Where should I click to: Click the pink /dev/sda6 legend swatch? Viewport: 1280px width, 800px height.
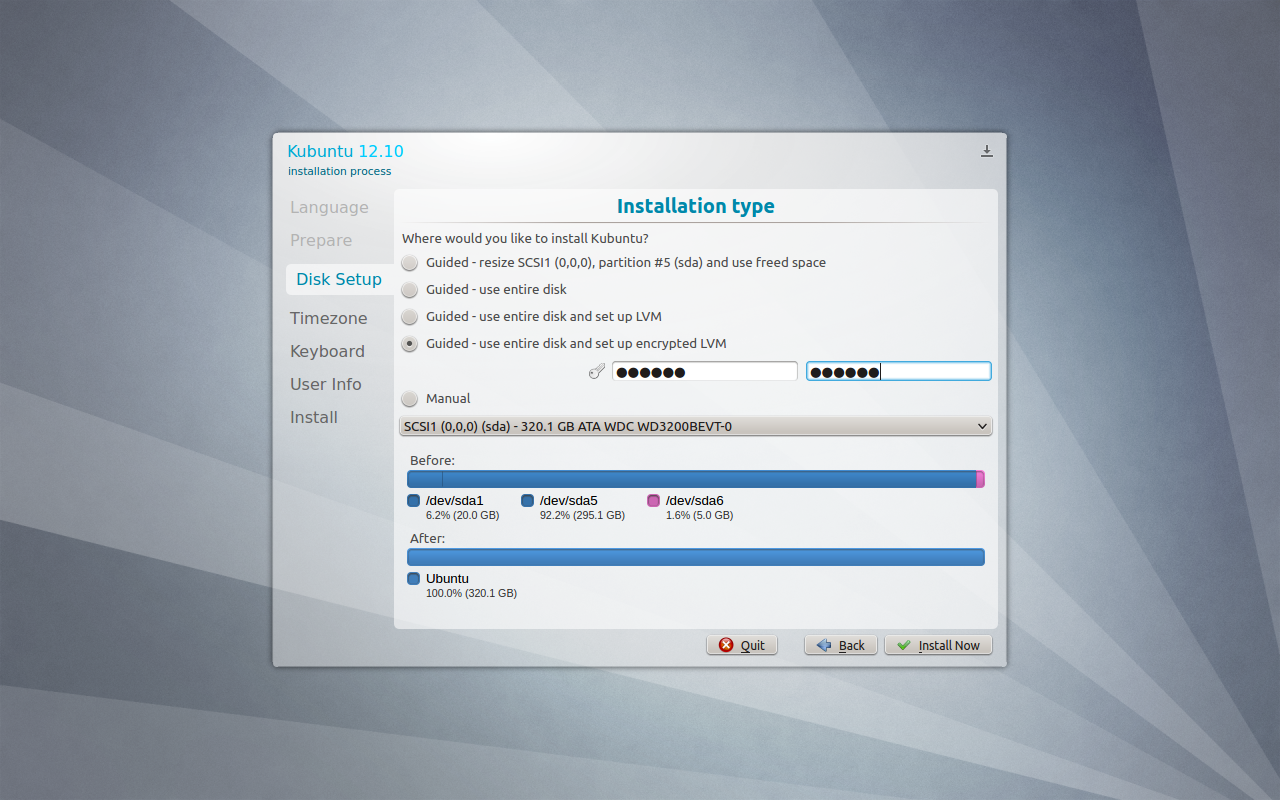(654, 501)
